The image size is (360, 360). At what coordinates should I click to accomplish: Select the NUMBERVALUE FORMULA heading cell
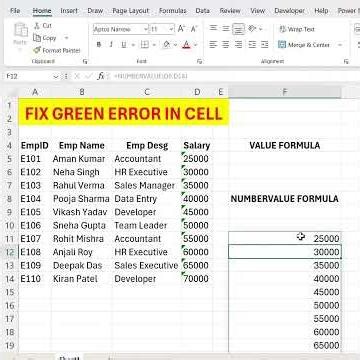coord(285,199)
